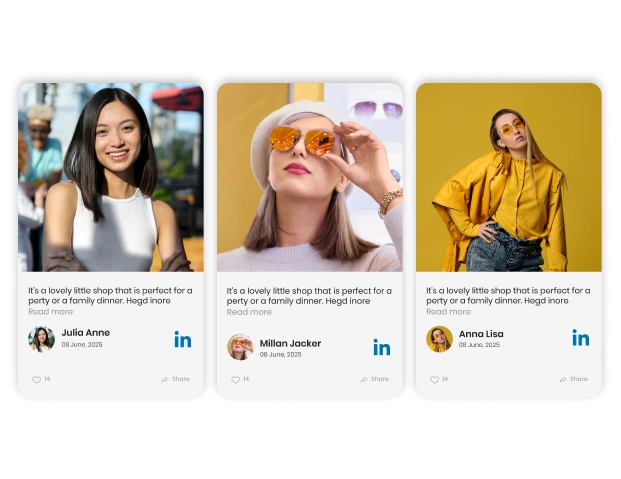Expand Read more on Anna Lisa's card
This screenshot has width=621, height=479.
(448, 312)
